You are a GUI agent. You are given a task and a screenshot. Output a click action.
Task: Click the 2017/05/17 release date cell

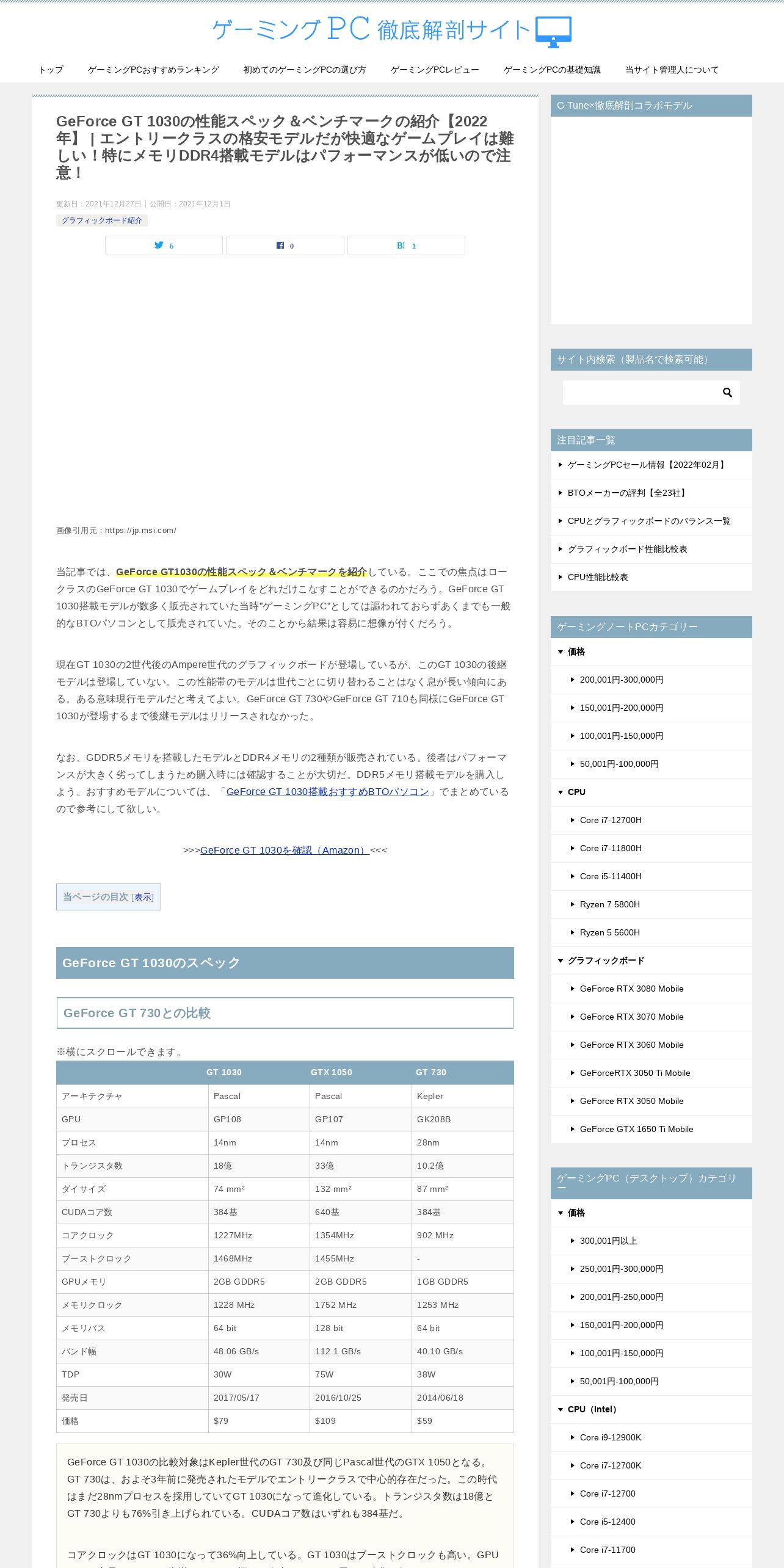click(259, 1398)
